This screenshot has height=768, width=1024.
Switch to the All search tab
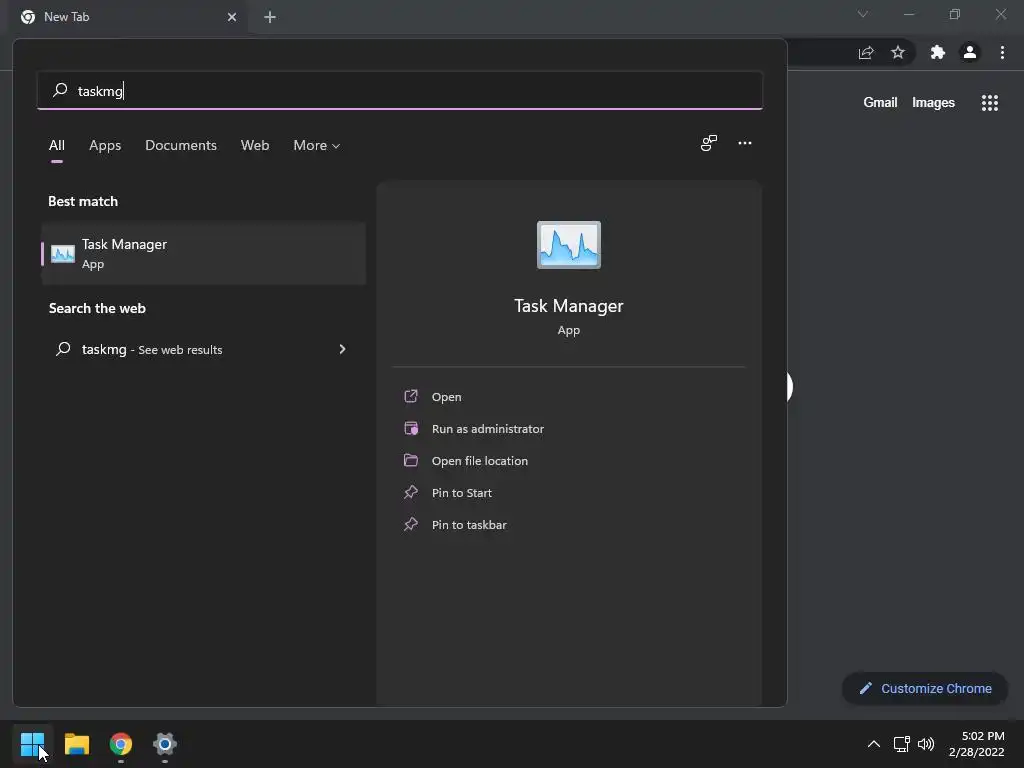(x=57, y=145)
